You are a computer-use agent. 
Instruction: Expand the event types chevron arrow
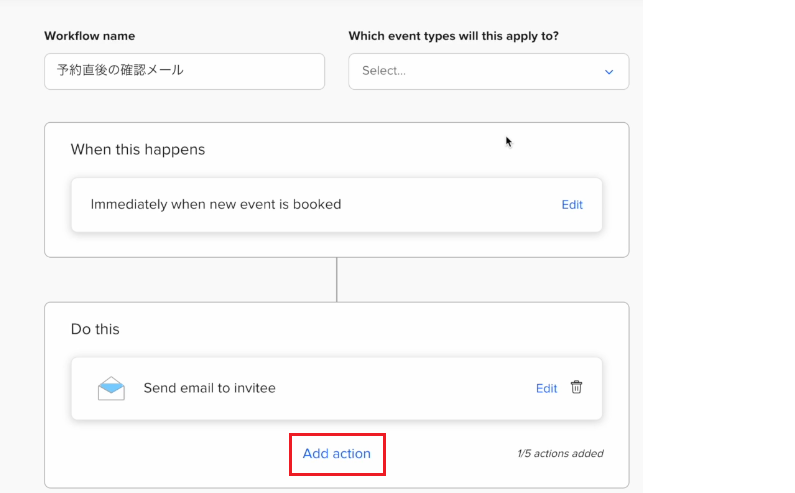point(609,72)
